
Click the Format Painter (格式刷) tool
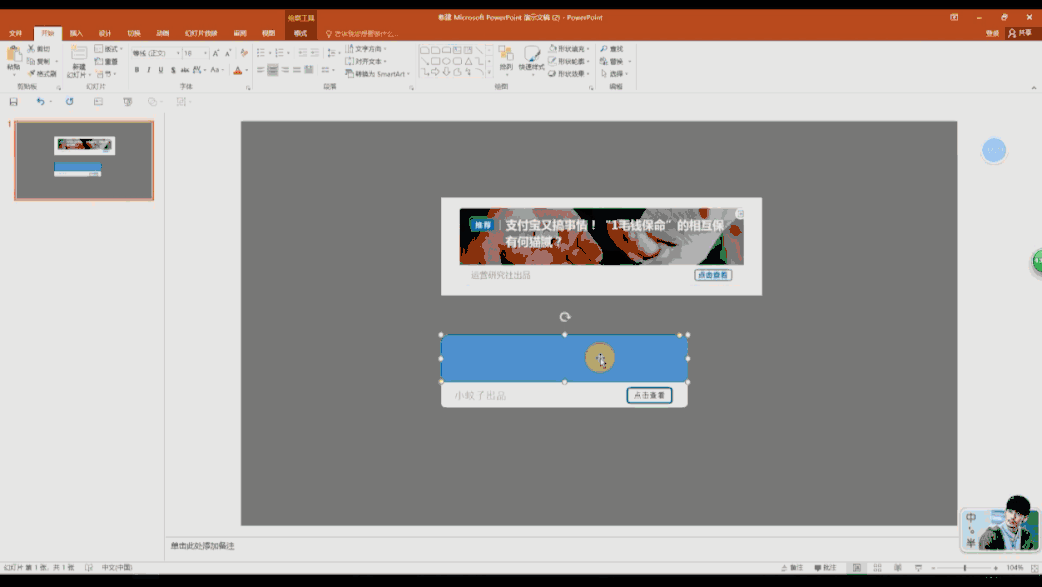42,73
